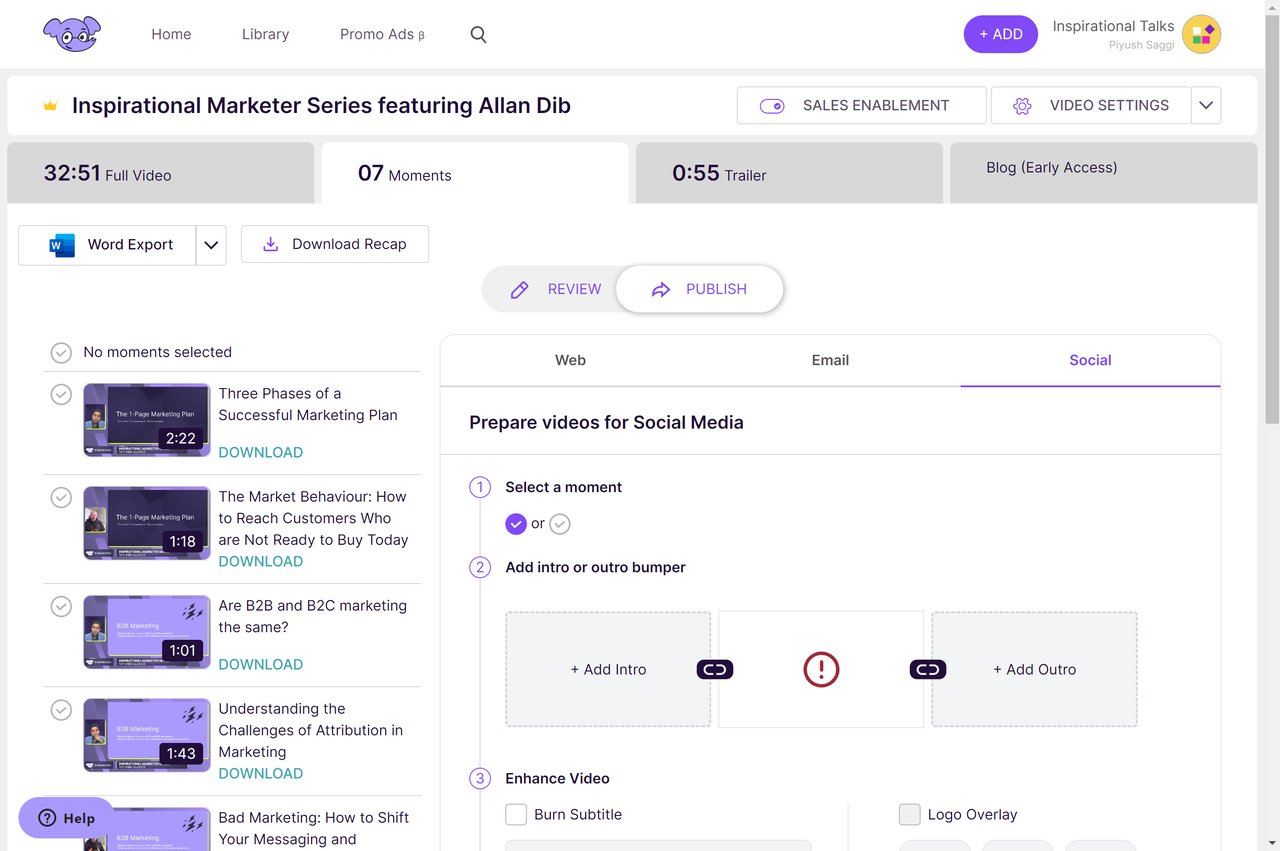Click the link icon beside Add Outro
Viewport: 1280px width, 851px height.
[x=928, y=670]
